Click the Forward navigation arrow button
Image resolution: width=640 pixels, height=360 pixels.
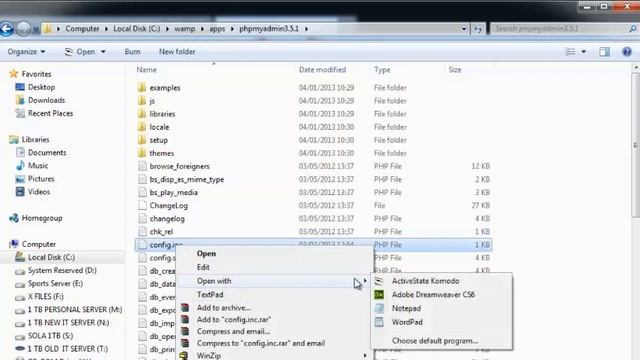click(23, 29)
